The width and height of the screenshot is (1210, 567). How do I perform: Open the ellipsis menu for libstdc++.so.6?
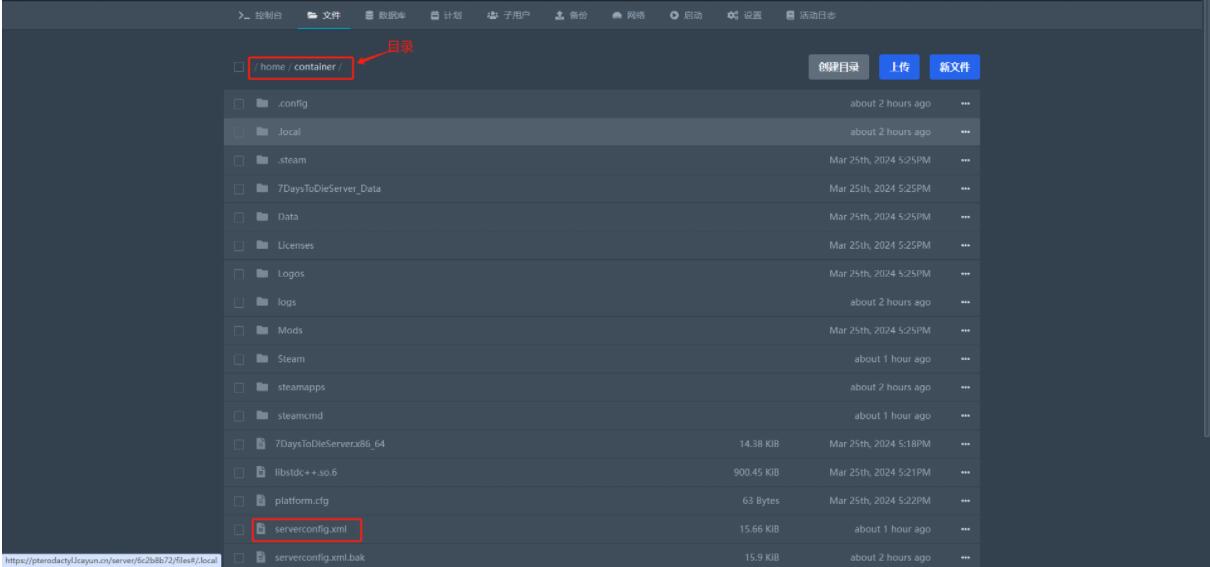click(965, 471)
